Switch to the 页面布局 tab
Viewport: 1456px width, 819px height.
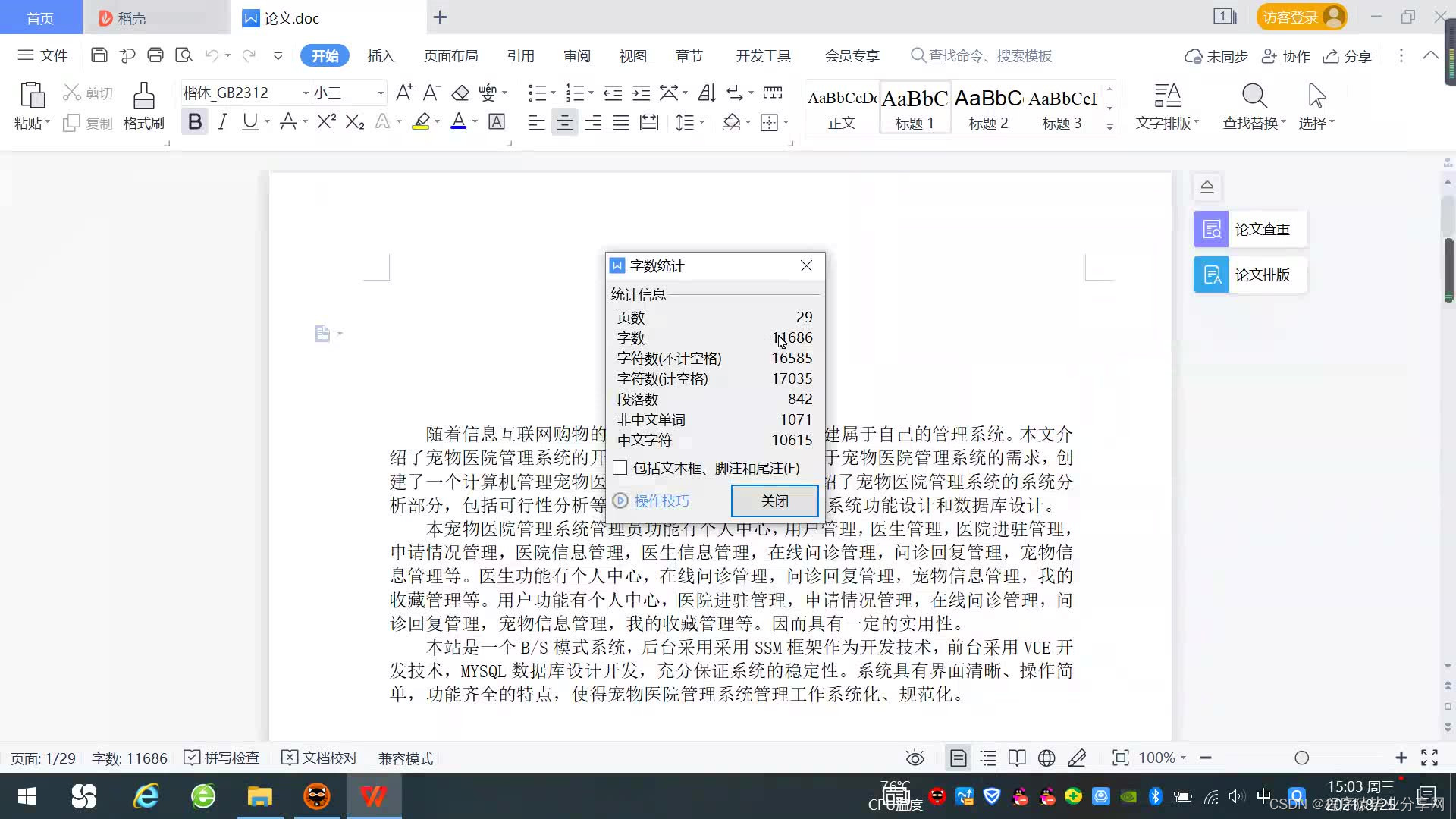click(450, 56)
